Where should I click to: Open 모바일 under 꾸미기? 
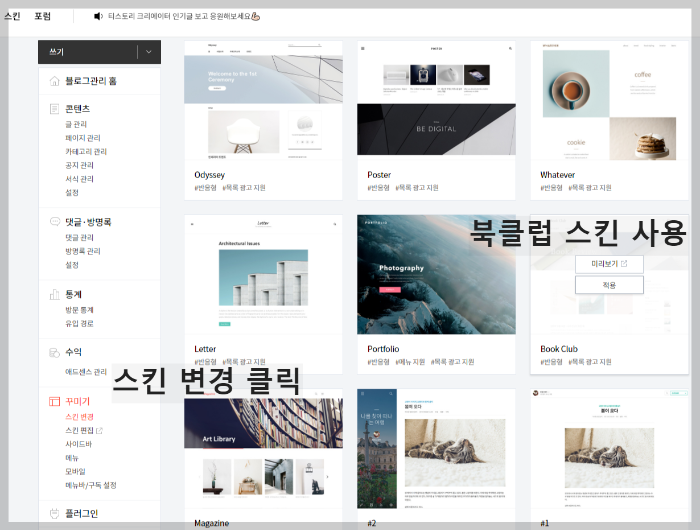pos(75,472)
